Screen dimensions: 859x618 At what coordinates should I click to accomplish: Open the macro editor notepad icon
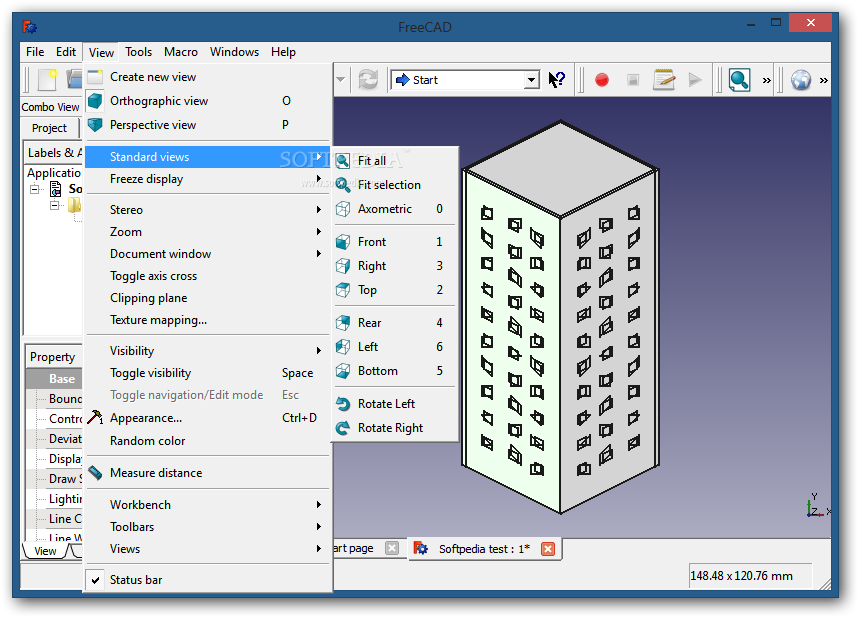[x=664, y=80]
